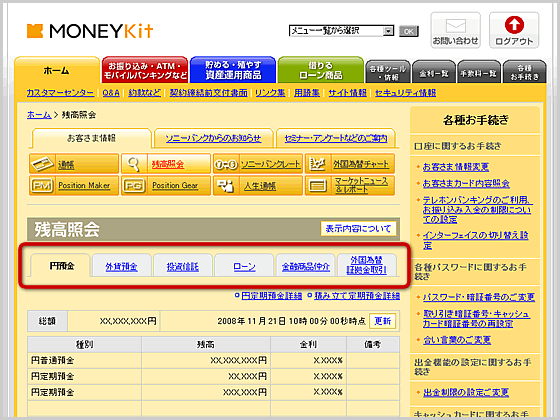Screen dimensions: 560x420
Task: Click the 外国為替チャート chart icon
Action: point(318,164)
